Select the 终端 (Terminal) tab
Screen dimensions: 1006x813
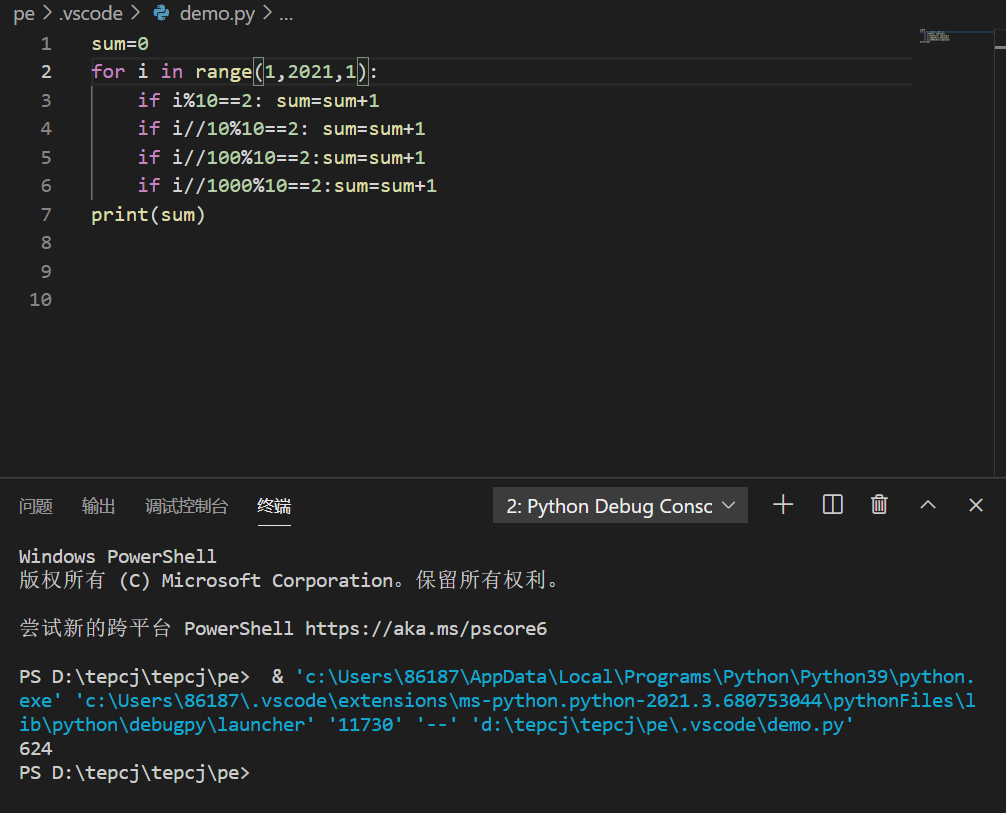(274, 506)
